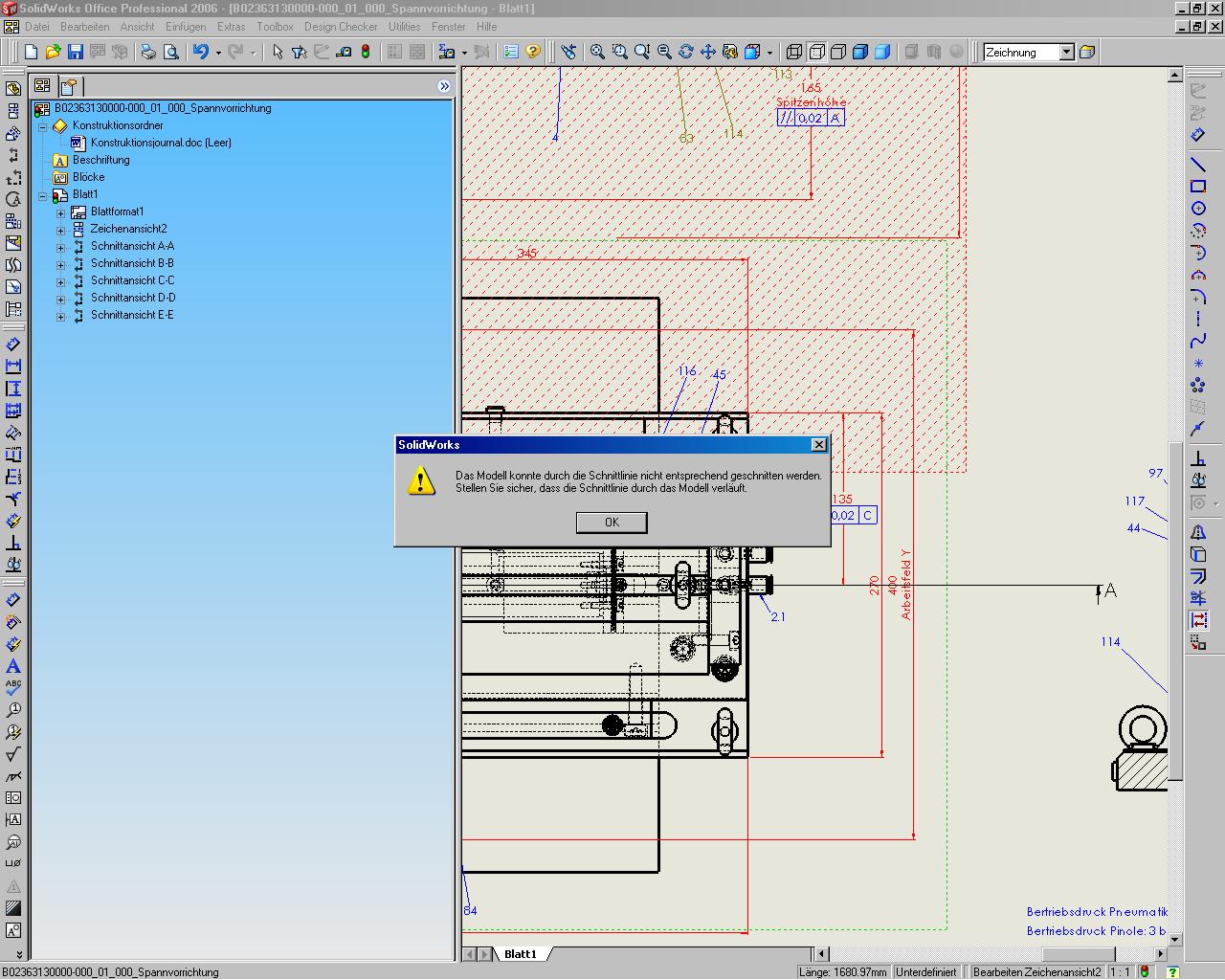Click the Save diskette icon
1225x980 pixels.
click(x=76, y=52)
